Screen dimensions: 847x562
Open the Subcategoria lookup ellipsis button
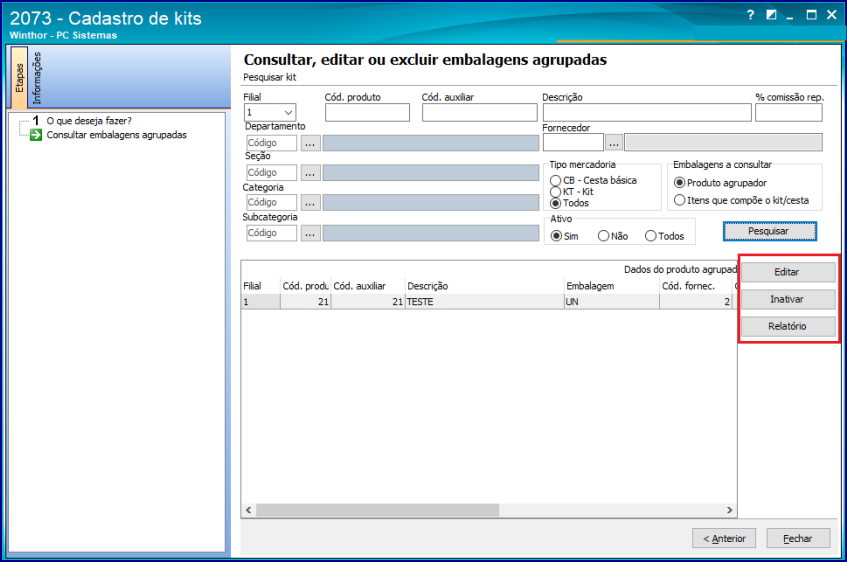(310, 233)
